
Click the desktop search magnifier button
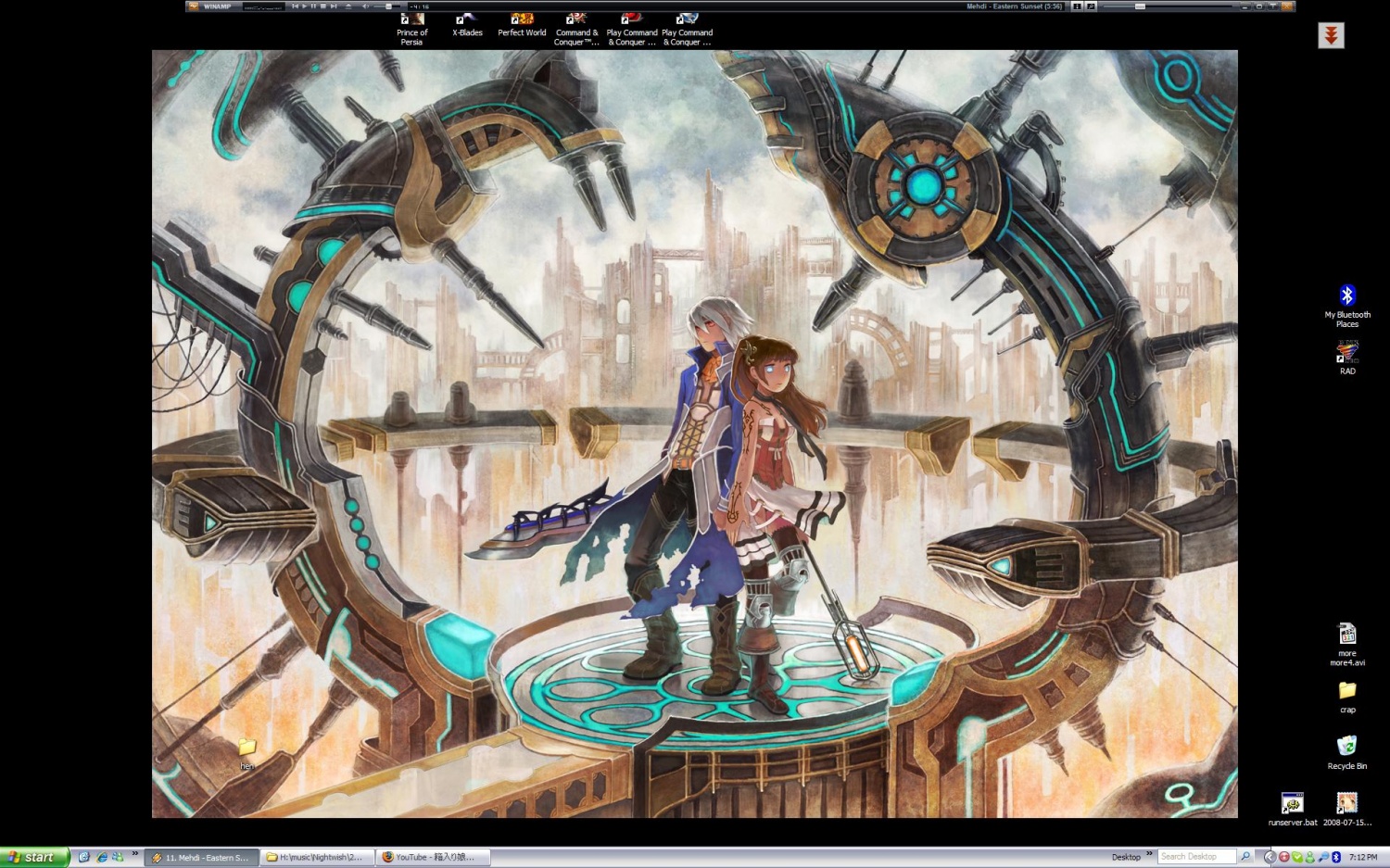pos(1245,857)
